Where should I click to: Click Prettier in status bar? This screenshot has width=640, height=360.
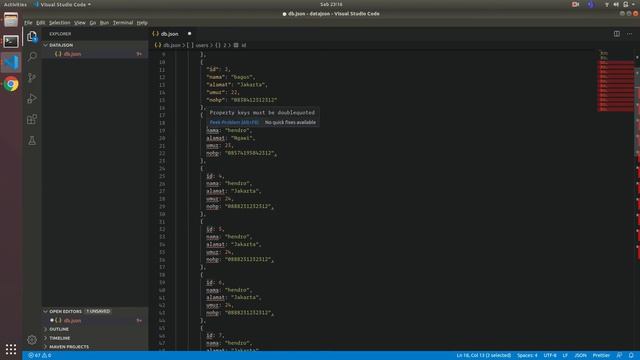pos(601,356)
